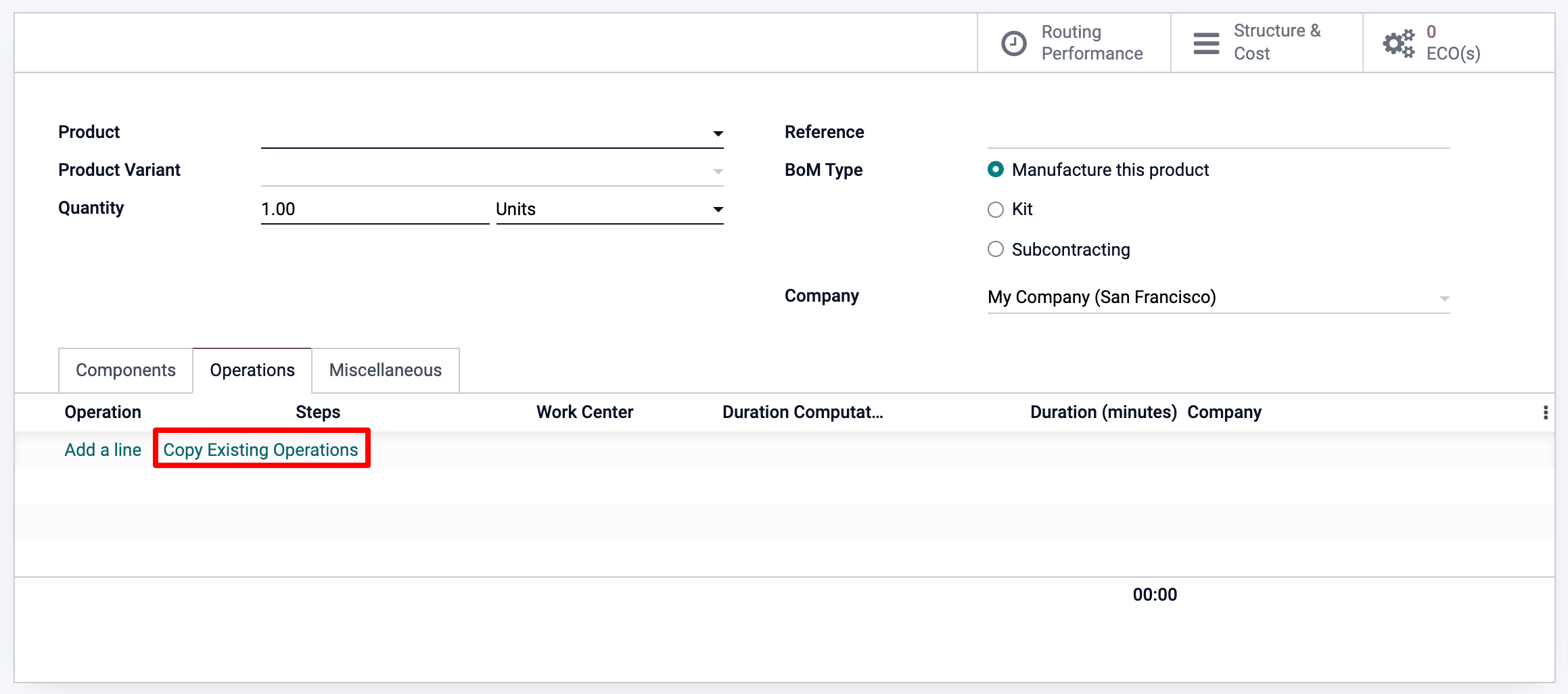Switch to the Miscellaneous tab
This screenshot has width=1568, height=694.
pyautogui.click(x=385, y=370)
